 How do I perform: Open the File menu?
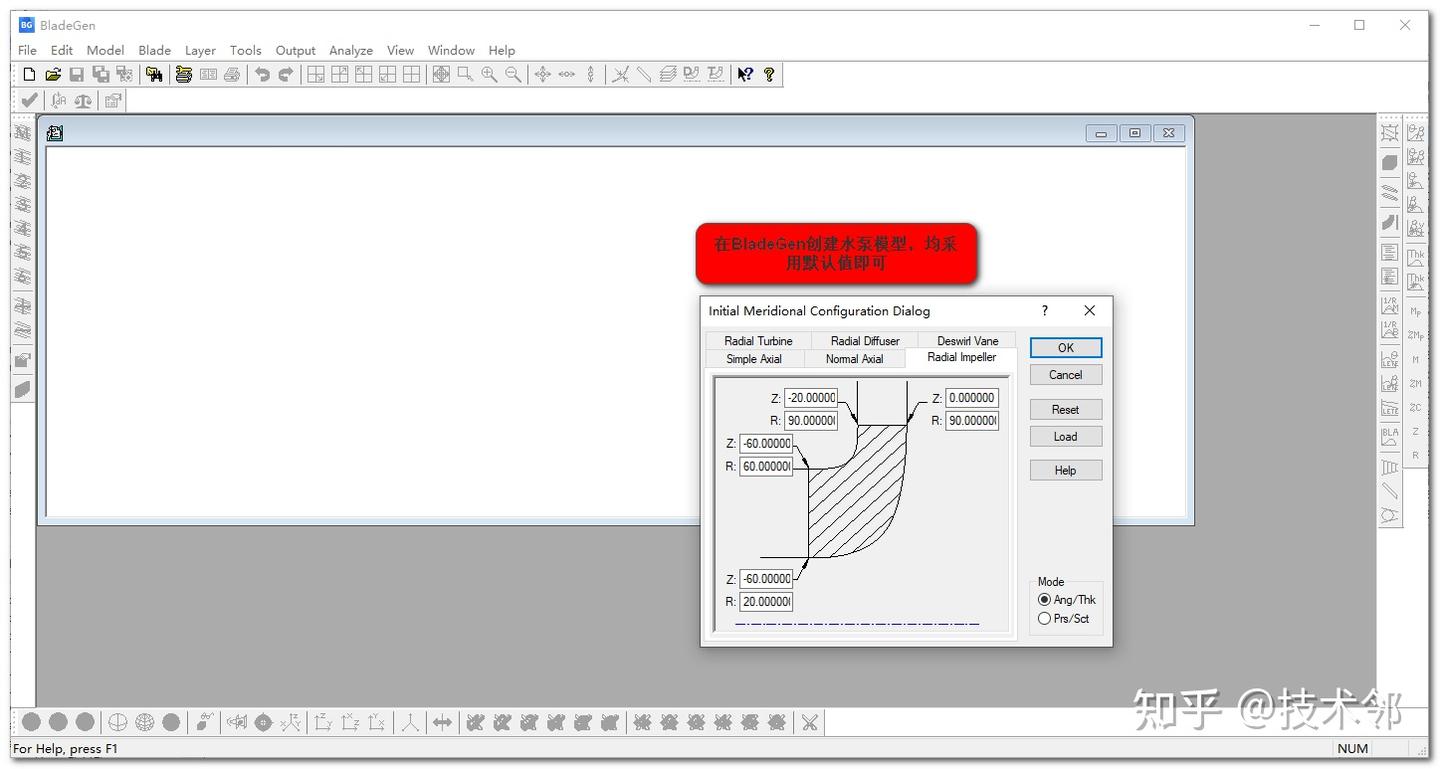click(x=26, y=50)
